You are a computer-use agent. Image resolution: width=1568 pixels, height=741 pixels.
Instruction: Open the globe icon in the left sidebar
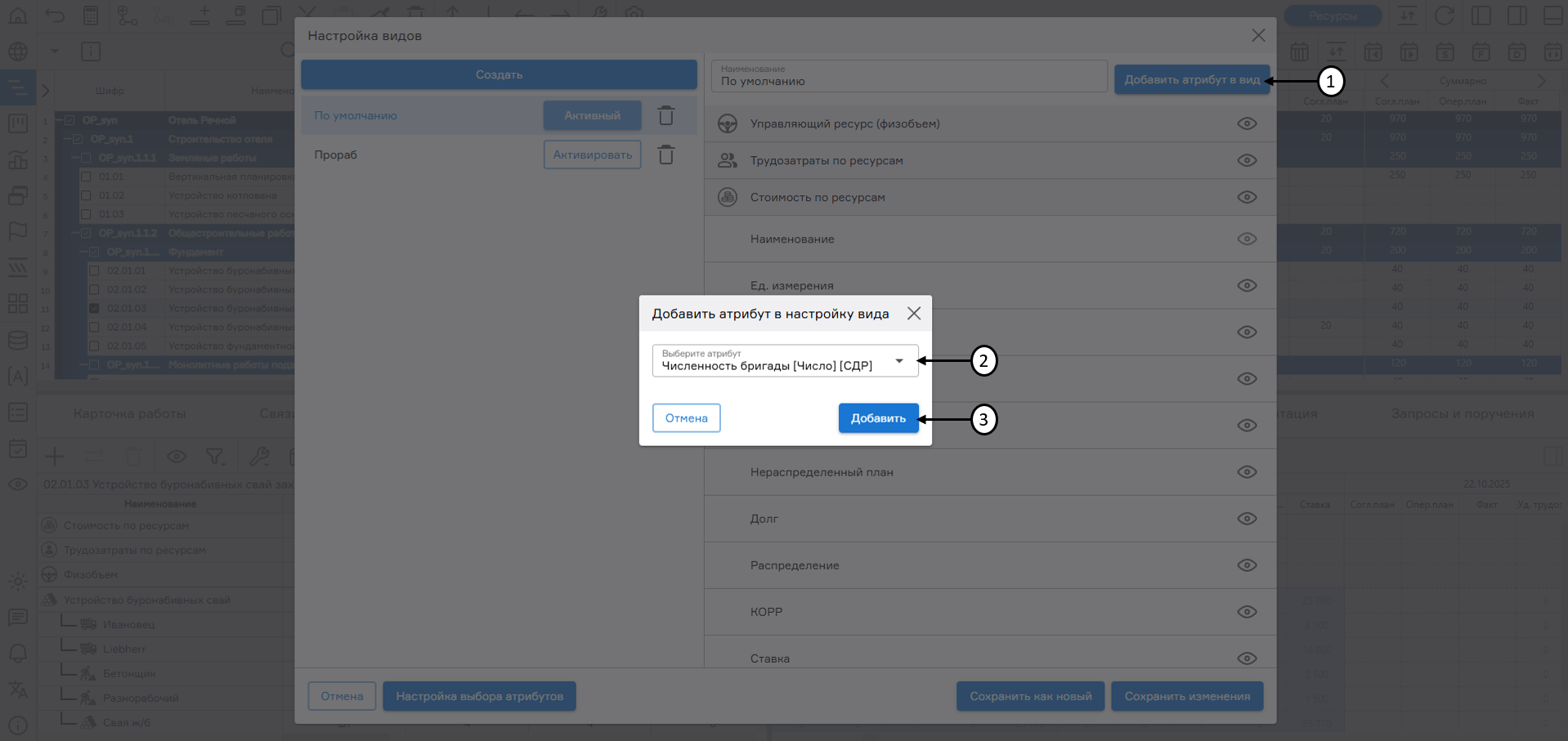click(x=17, y=51)
